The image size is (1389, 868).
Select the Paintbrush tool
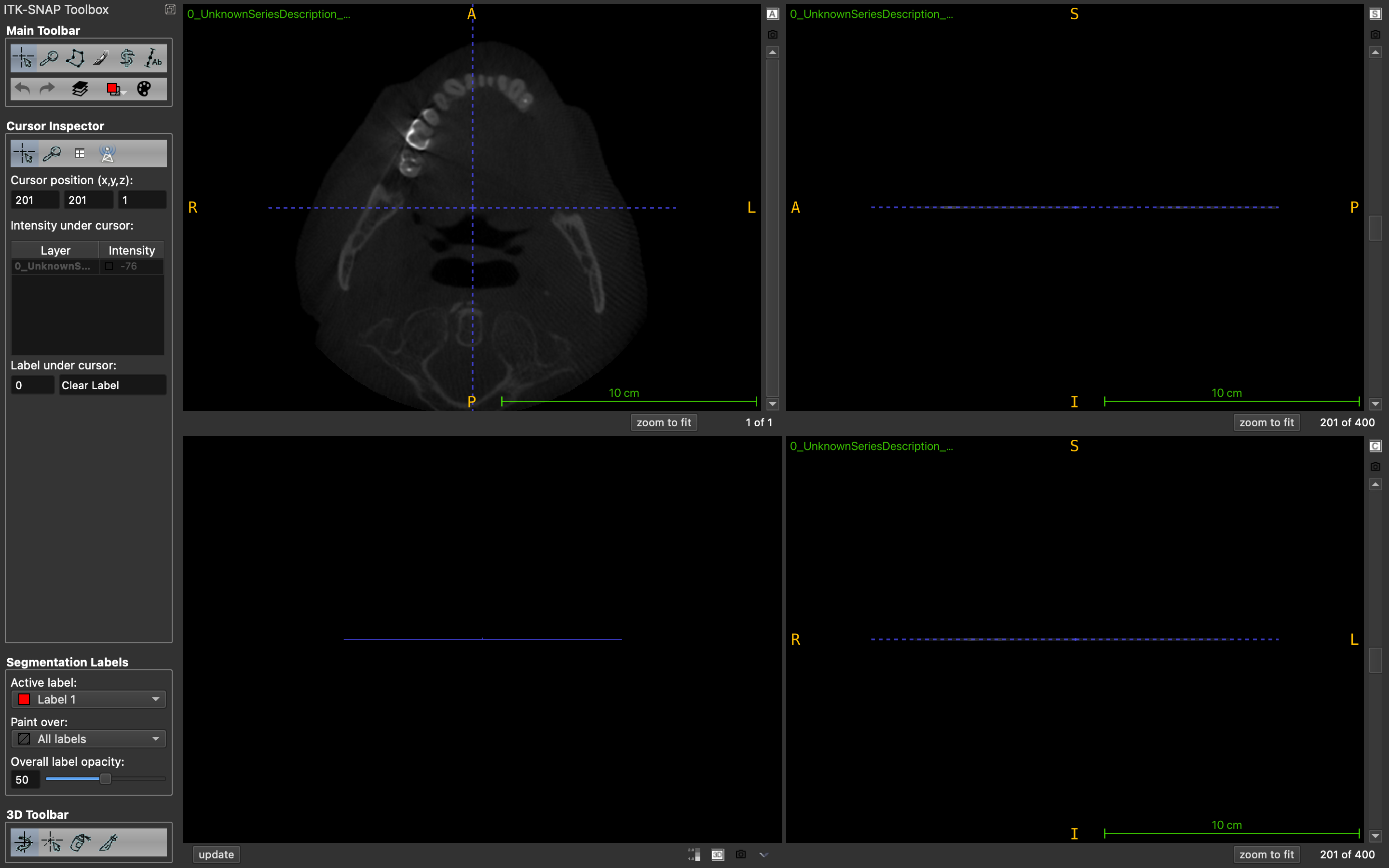click(100, 57)
